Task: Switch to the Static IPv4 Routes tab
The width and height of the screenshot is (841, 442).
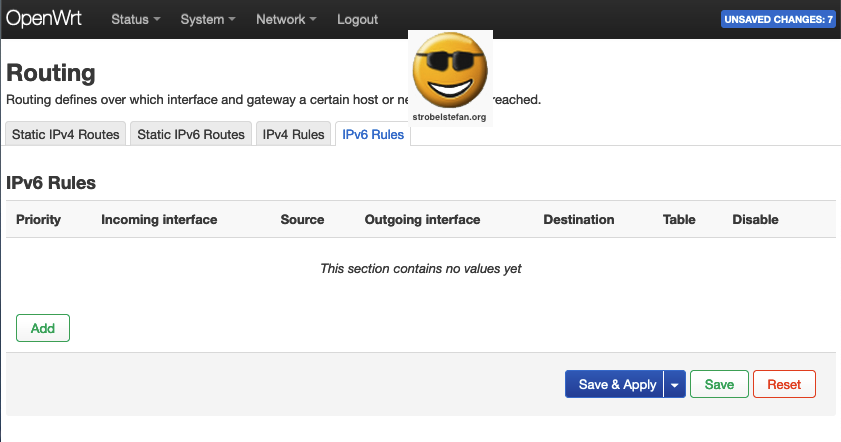Action: click(x=65, y=134)
